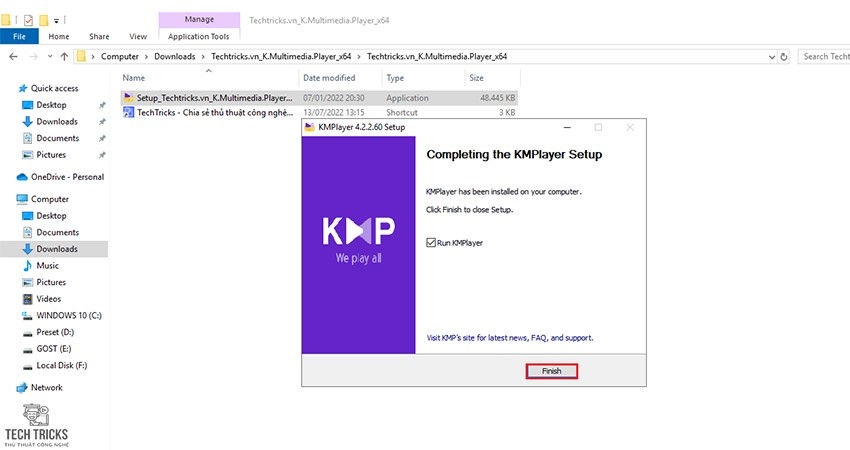The height and width of the screenshot is (450, 850).
Task: Switch to the Home ribbon tab
Action: click(x=59, y=36)
